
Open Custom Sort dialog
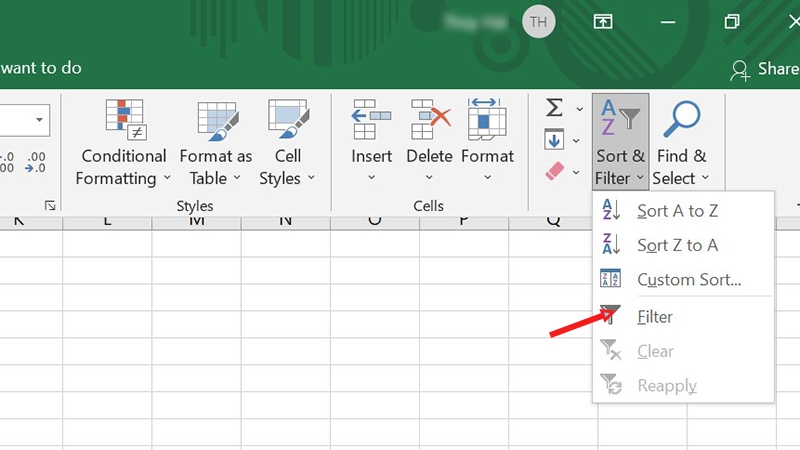[x=683, y=279]
